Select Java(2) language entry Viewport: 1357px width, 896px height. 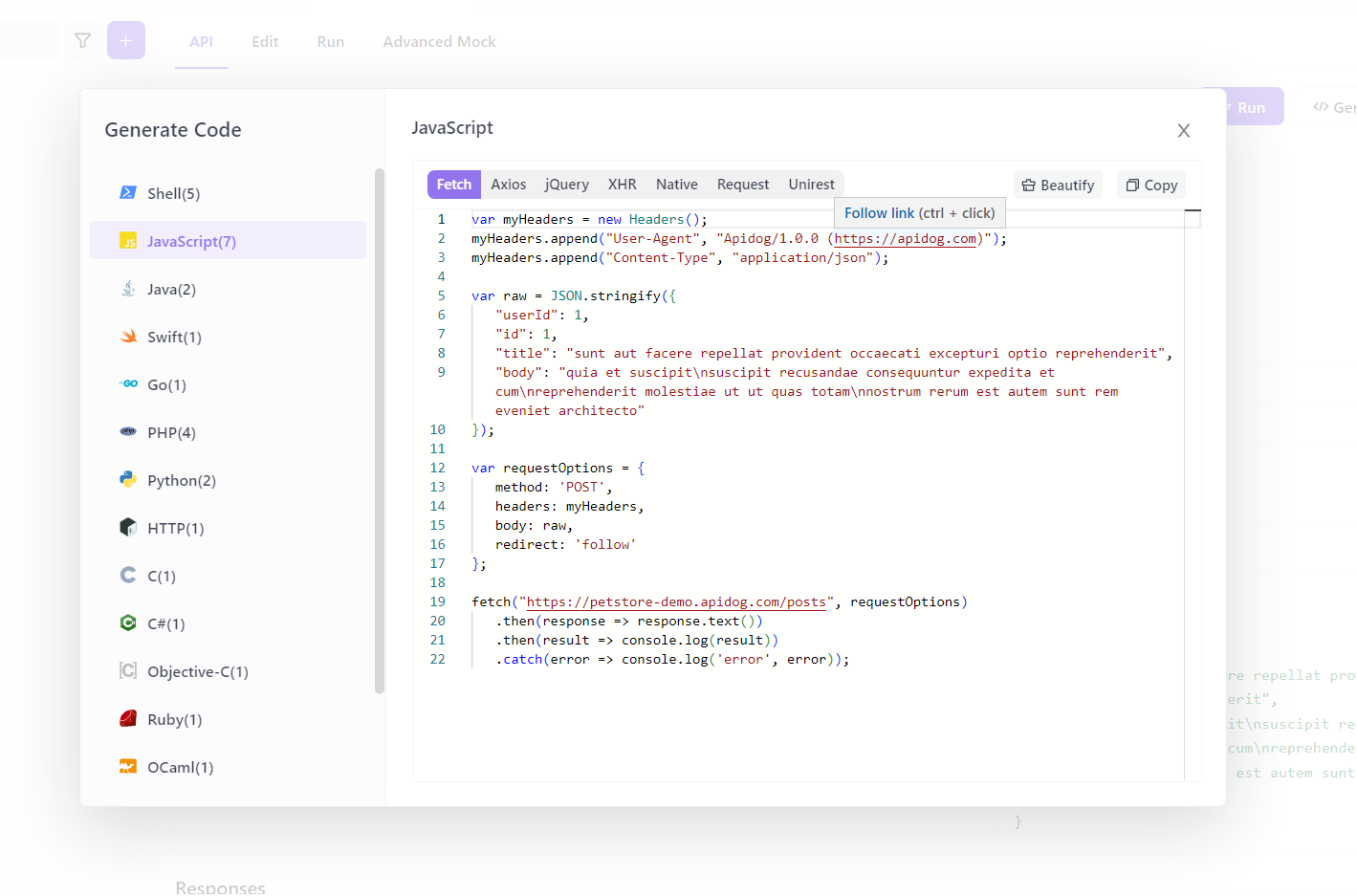[228, 289]
